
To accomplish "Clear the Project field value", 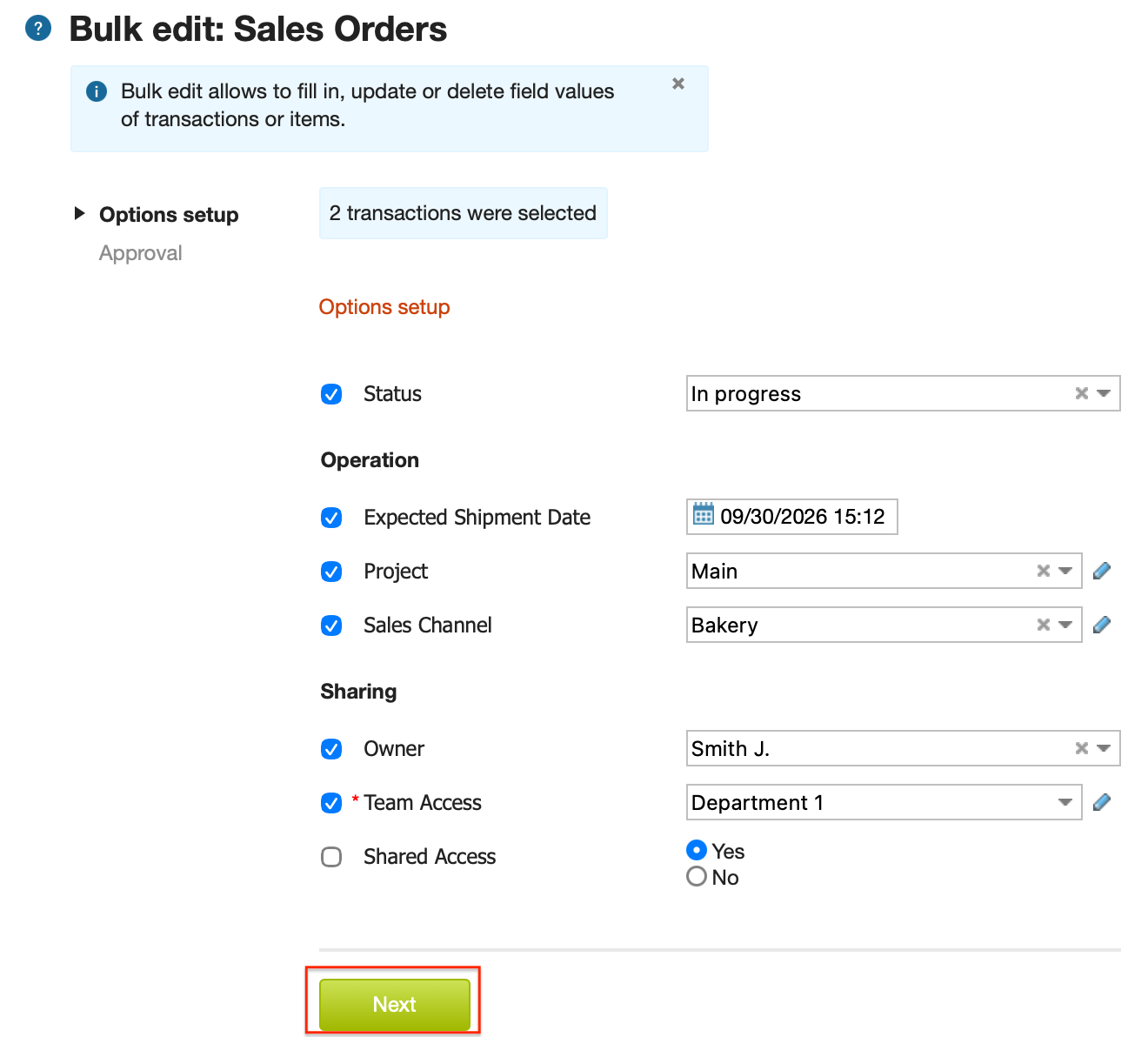I will point(1044,571).
